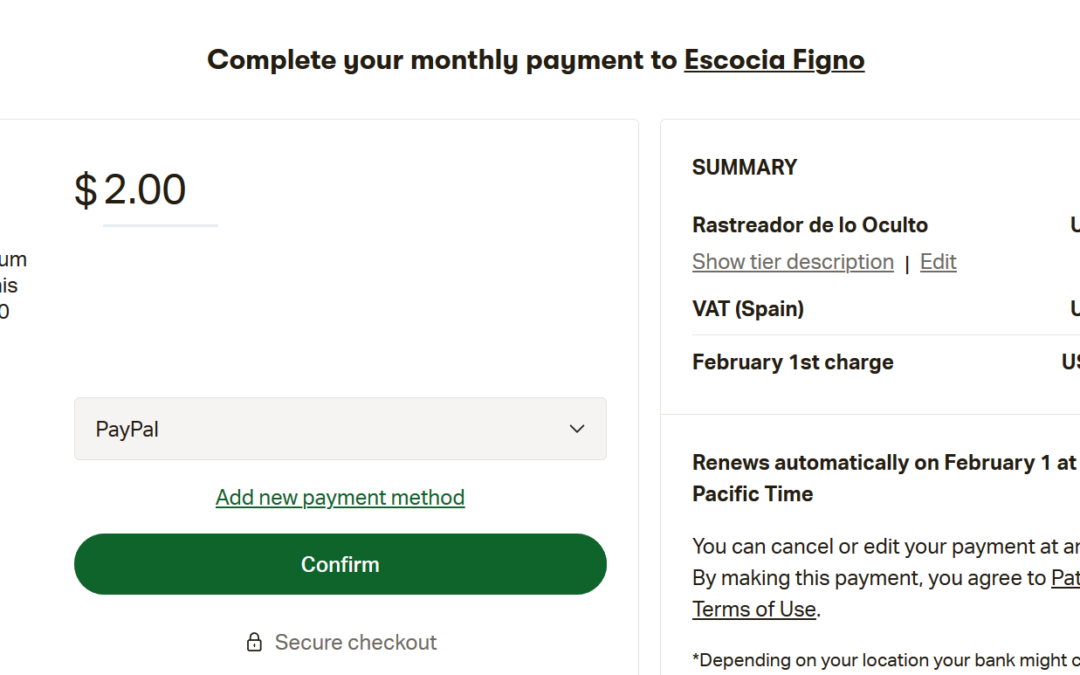Click the Secure checkout label
This screenshot has height=675, width=1080.
pos(356,642)
